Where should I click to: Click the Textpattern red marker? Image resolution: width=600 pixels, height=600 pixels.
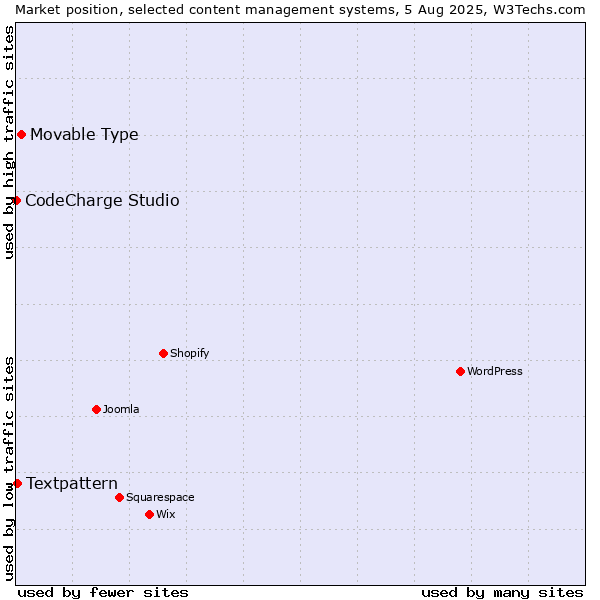pyautogui.click(x=17, y=484)
